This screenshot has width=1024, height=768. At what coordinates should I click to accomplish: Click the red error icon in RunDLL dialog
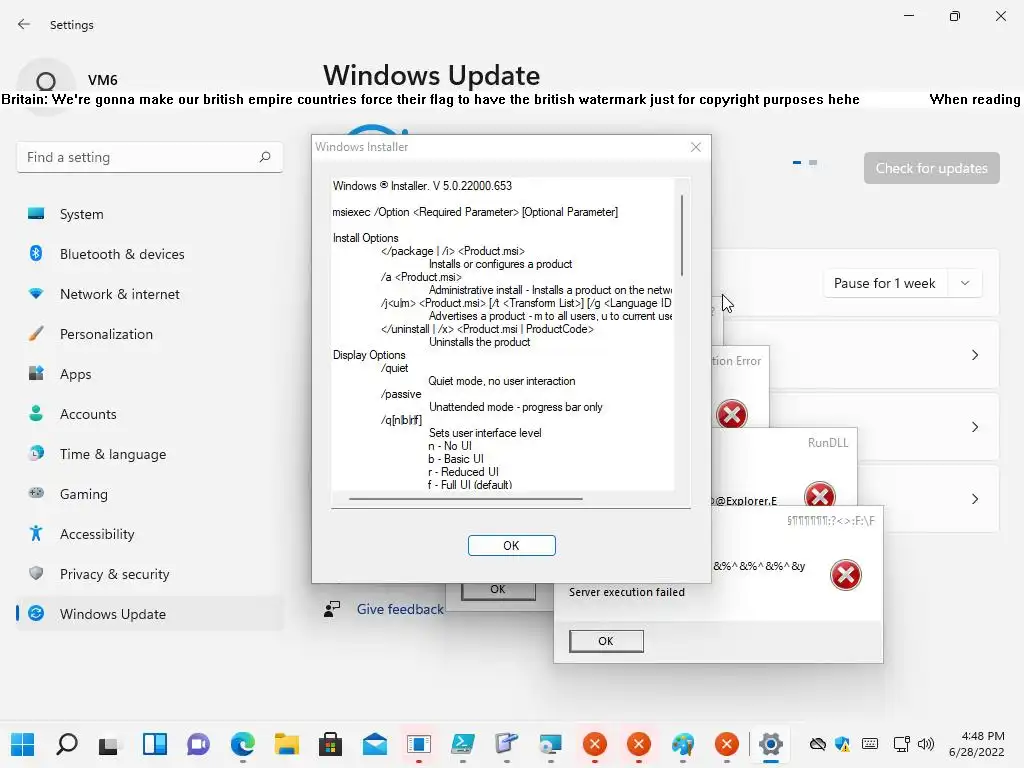point(820,496)
